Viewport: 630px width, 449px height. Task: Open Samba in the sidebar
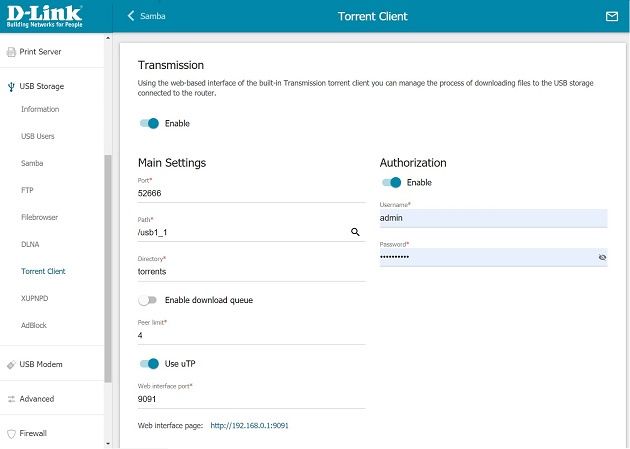(x=32, y=163)
